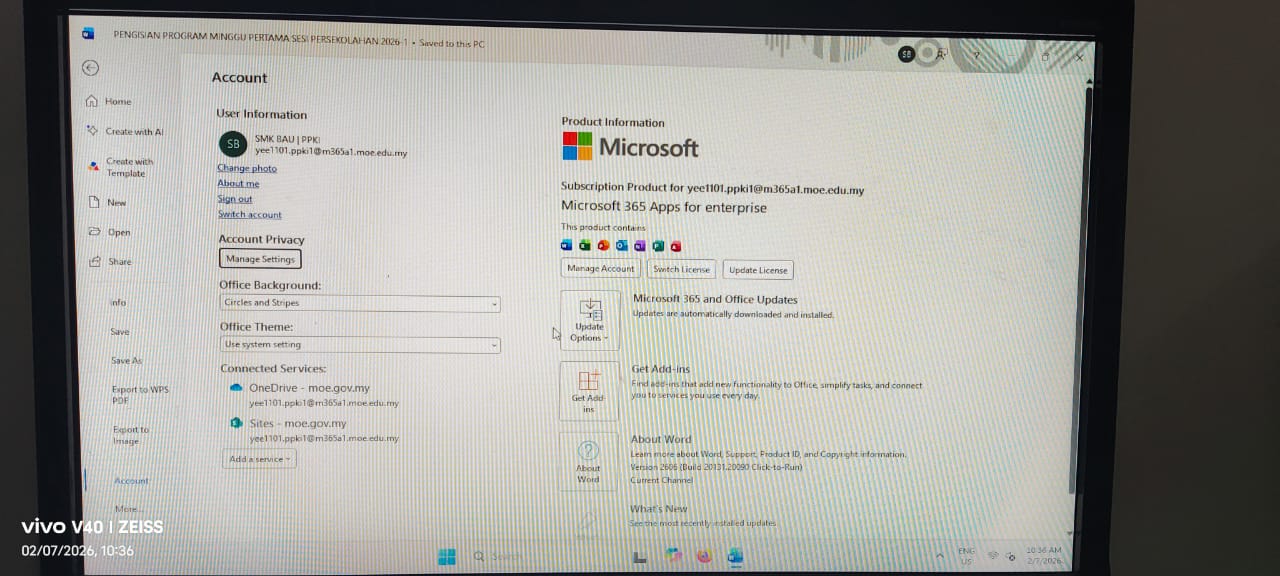Image resolution: width=1280 pixels, height=576 pixels.
Task: Click the 'Microsoft 365 Apps for enterprise' text
Action: (x=664, y=207)
